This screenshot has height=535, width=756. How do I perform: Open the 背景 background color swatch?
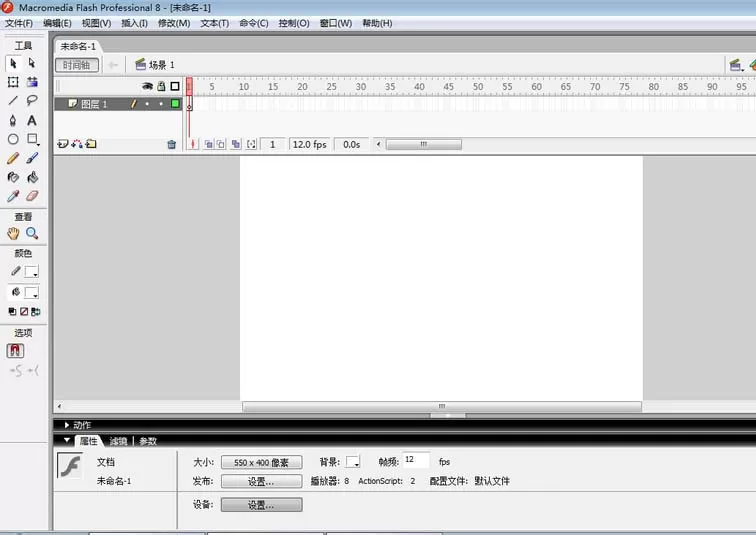tap(352, 462)
